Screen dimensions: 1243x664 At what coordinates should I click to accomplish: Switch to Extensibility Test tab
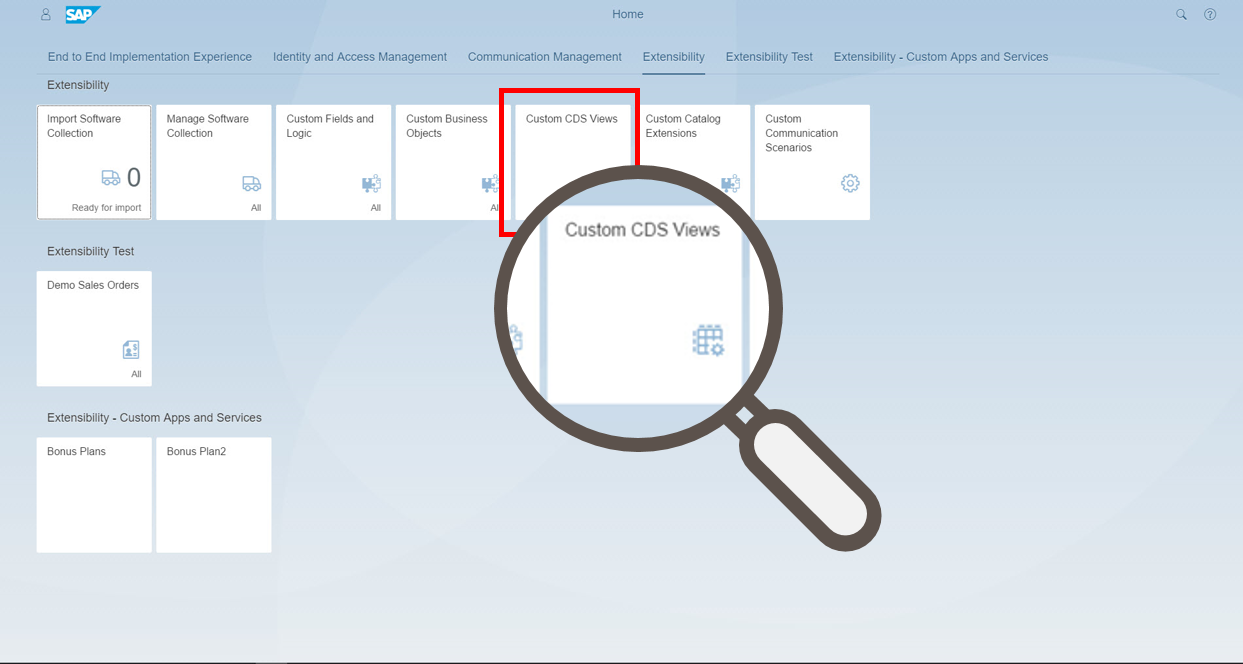[x=769, y=57]
